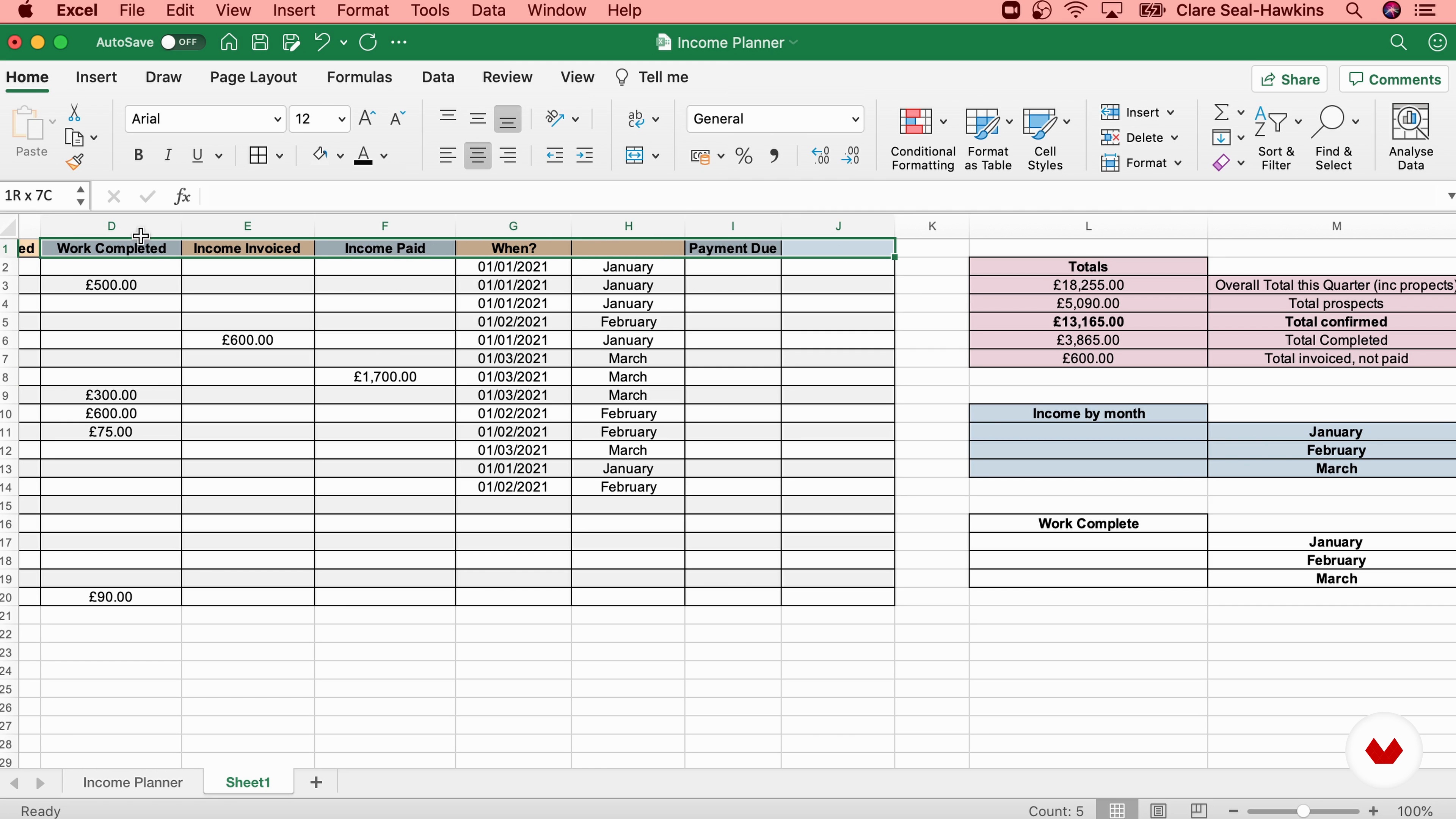The image size is (1456, 819).
Task: Click the zoom slider handle
Action: pyautogui.click(x=1304, y=811)
